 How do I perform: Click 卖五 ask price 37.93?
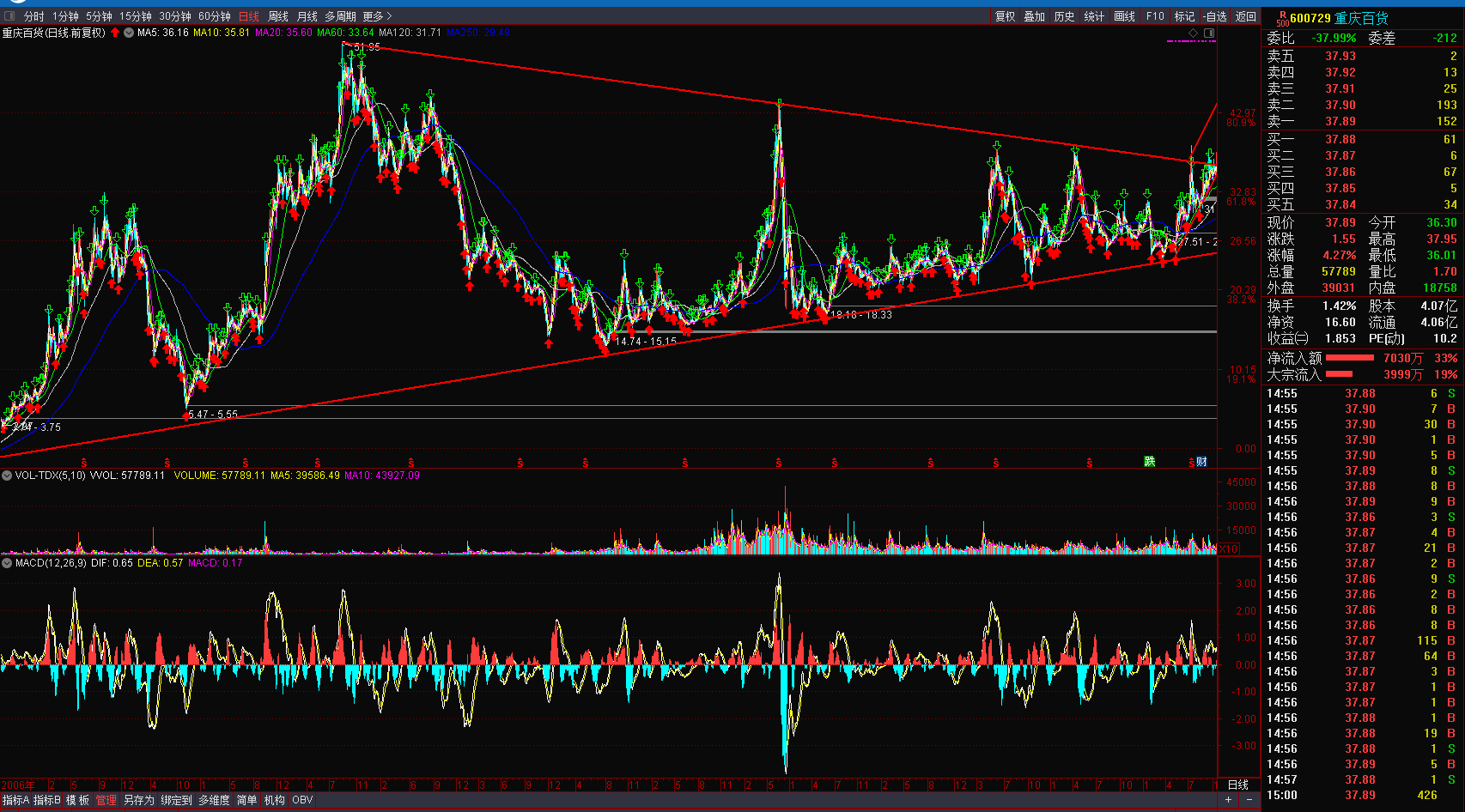pyautogui.click(x=1340, y=56)
